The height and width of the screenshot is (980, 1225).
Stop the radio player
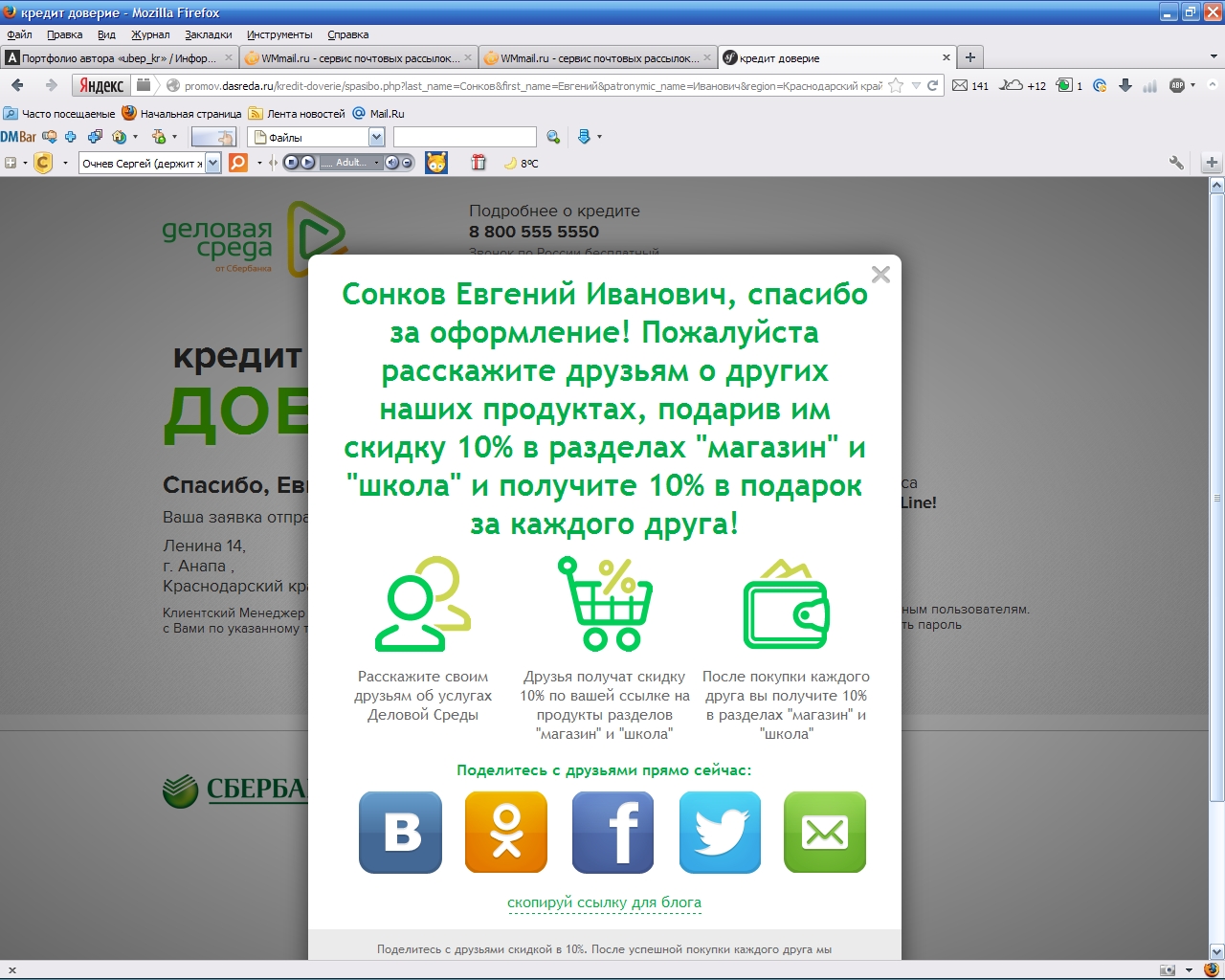pyautogui.click(x=291, y=163)
